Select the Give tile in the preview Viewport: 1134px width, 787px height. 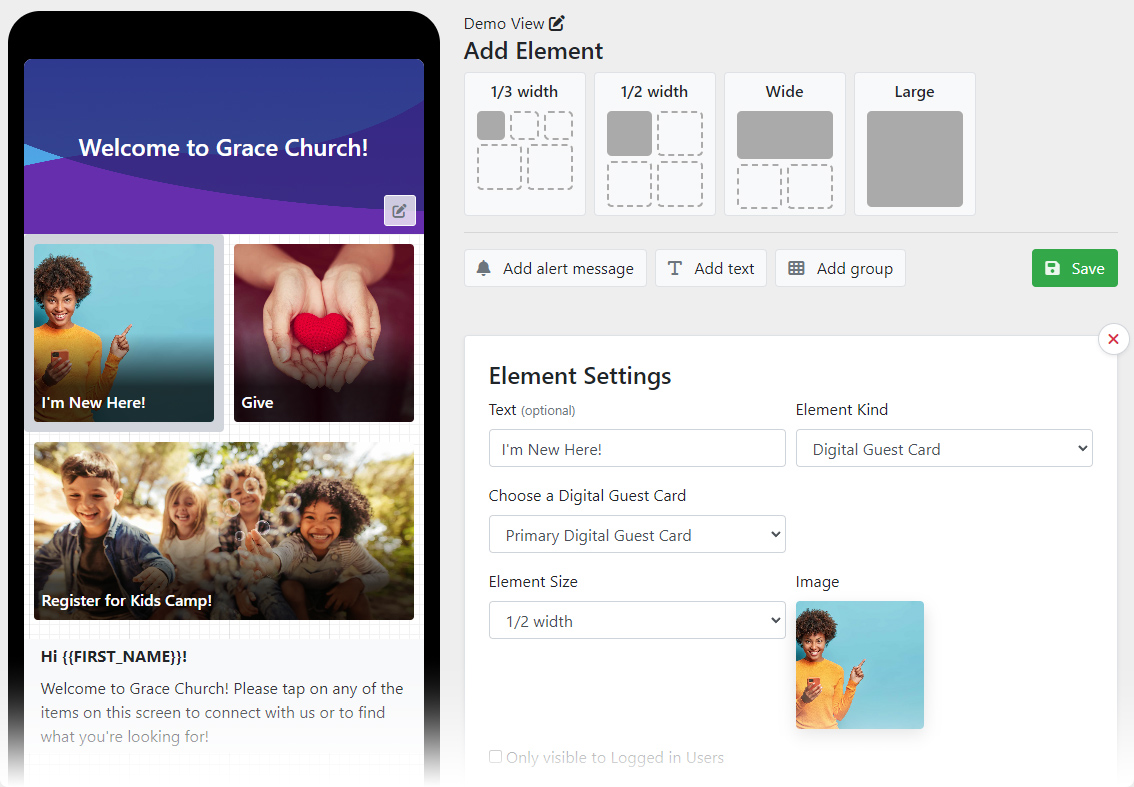[x=324, y=333]
